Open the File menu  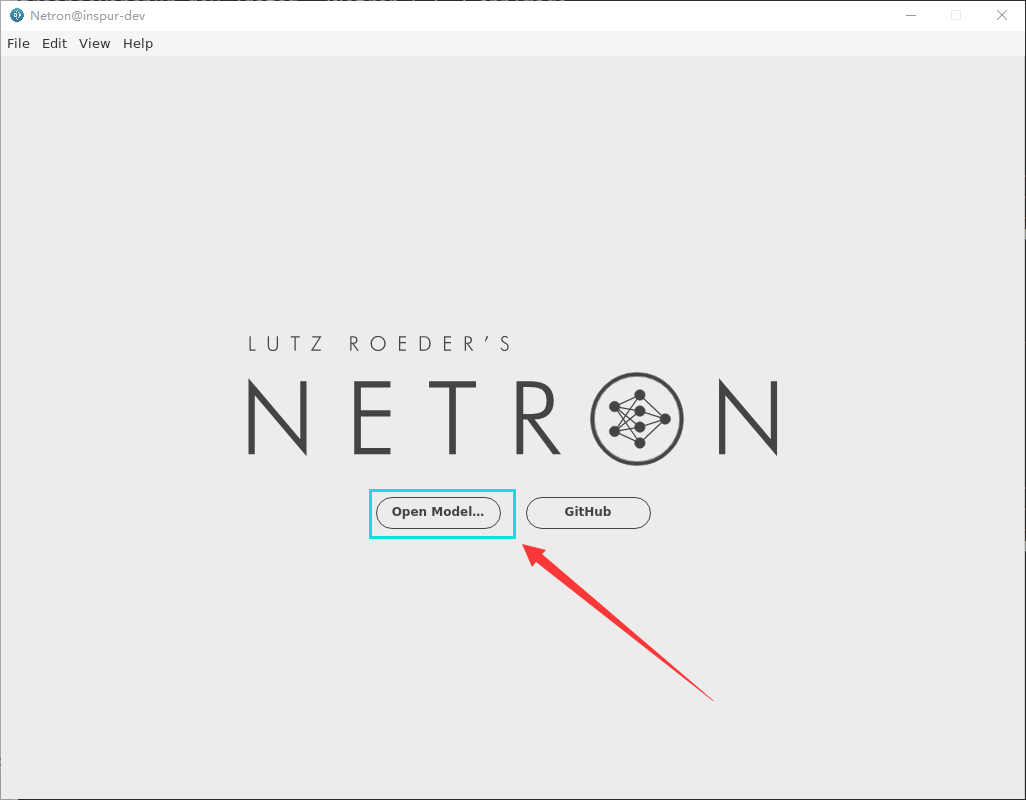pos(18,43)
